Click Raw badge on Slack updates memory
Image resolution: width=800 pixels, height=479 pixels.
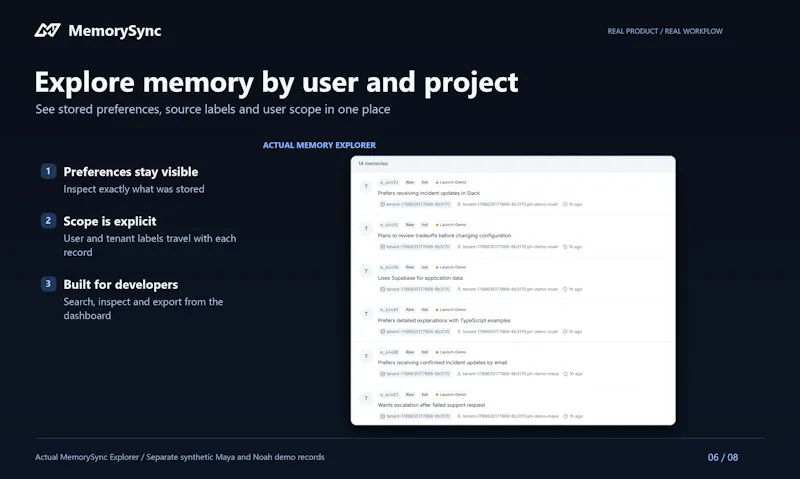[410, 182]
